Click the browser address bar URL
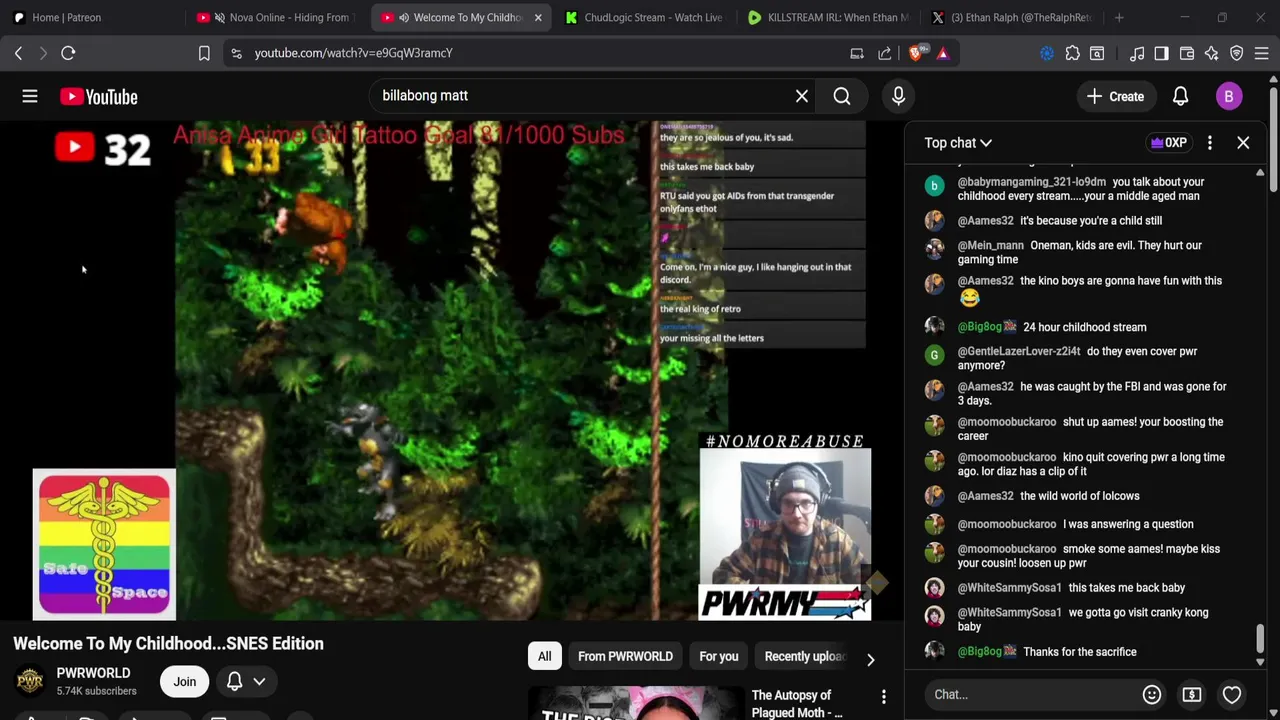The width and height of the screenshot is (1280, 720). pos(353,53)
